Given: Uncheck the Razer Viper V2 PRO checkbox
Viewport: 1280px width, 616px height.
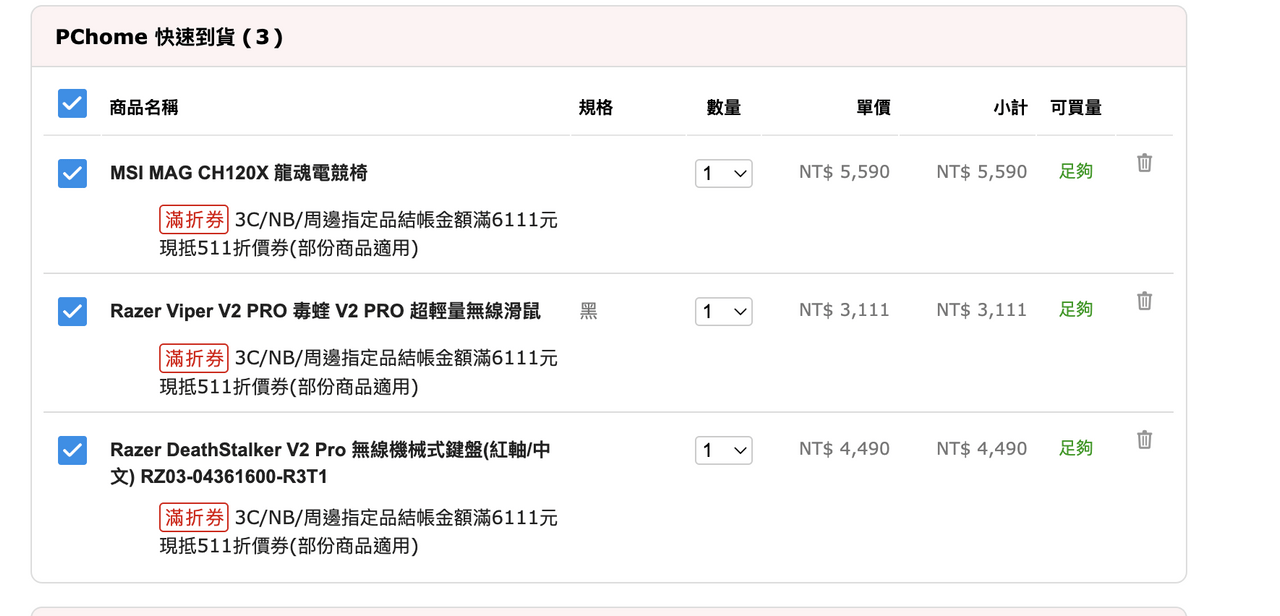Looking at the screenshot, I should (x=72, y=311).
